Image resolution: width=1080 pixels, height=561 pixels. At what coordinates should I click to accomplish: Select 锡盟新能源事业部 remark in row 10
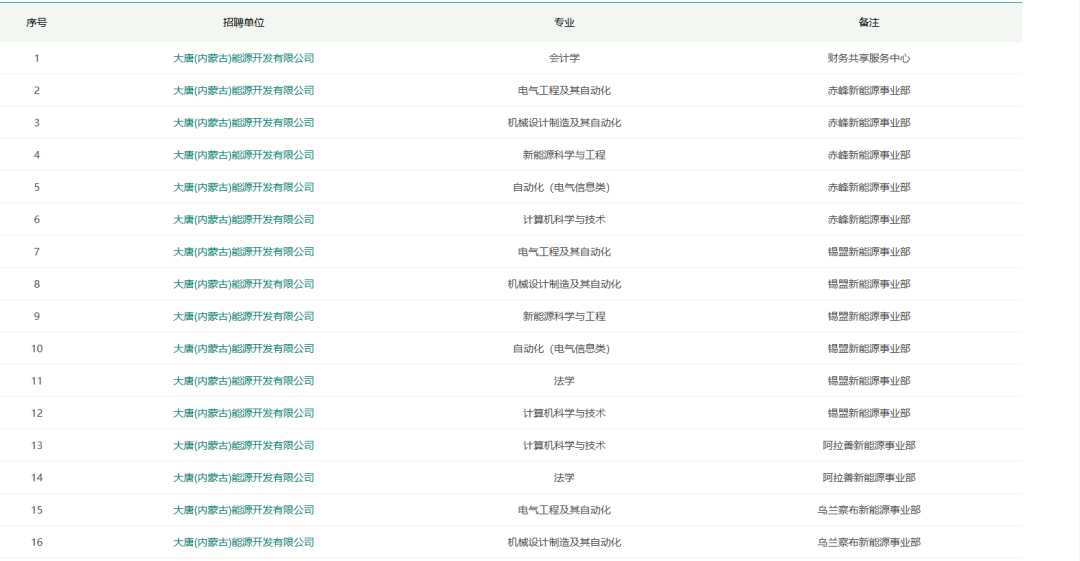[869, 349]
